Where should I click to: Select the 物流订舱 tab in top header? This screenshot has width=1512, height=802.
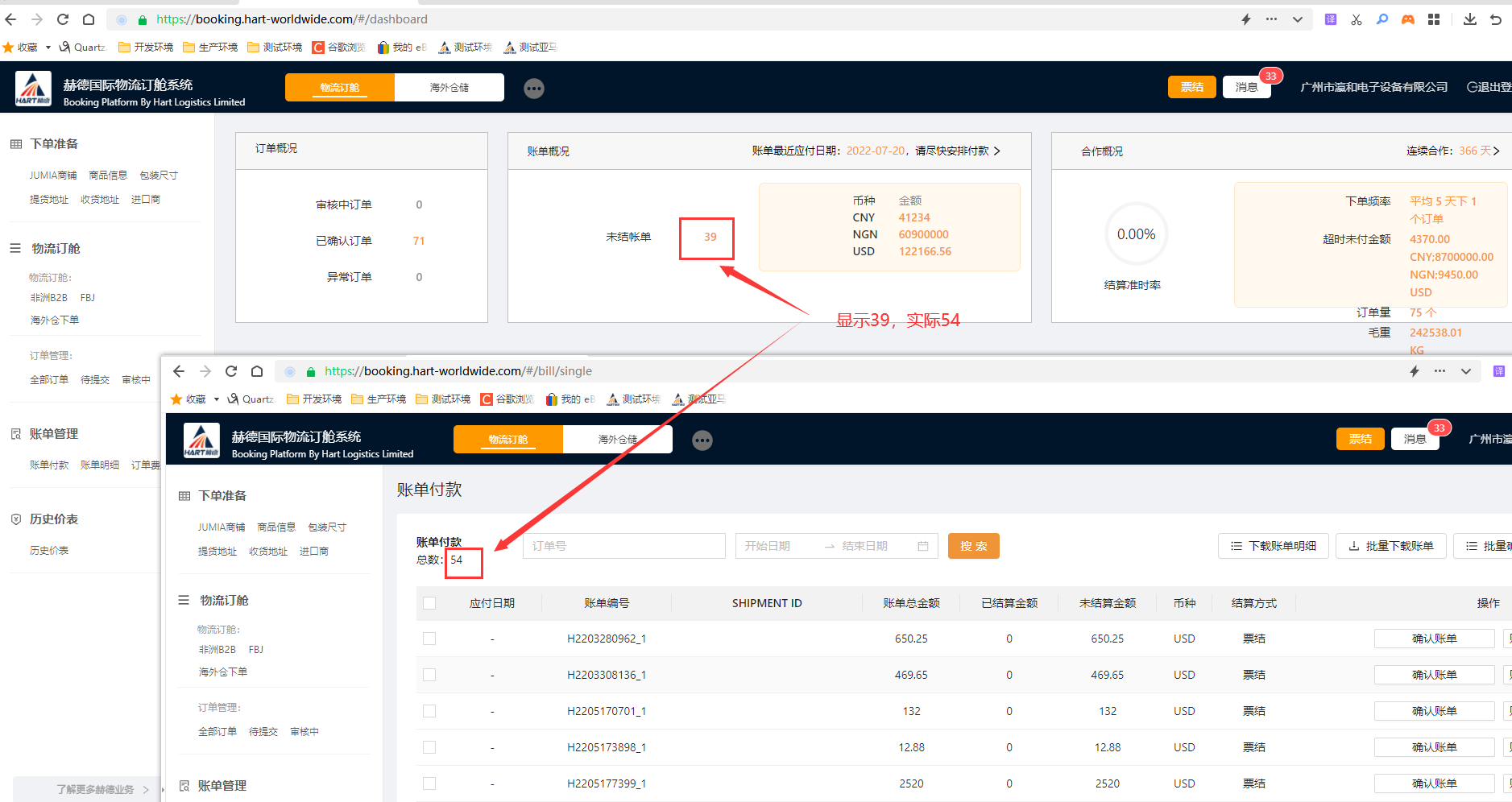[x=340, y=88]
